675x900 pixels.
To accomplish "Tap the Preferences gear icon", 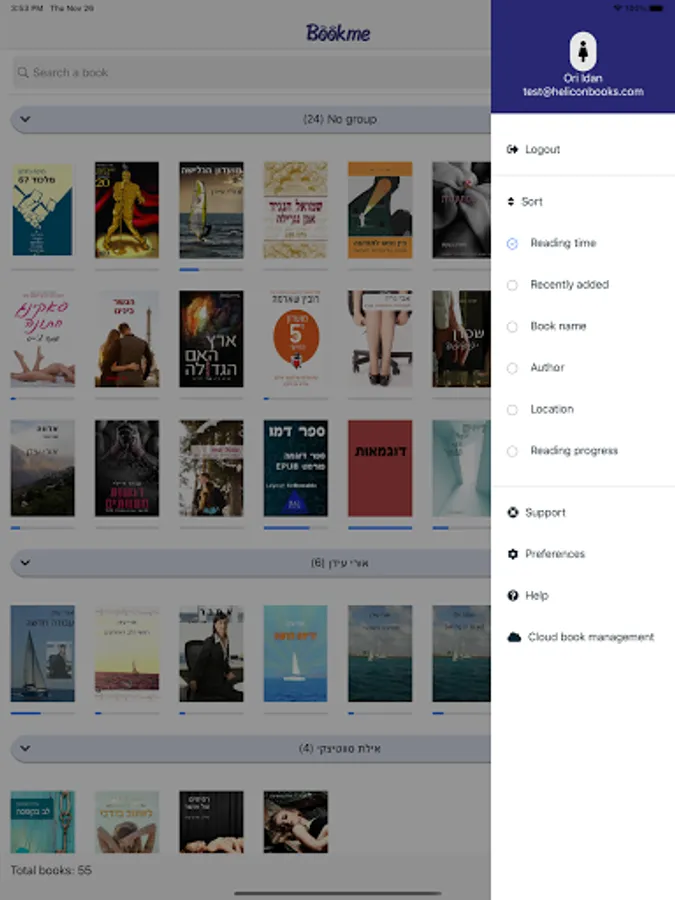I will [x=513, y=554].
